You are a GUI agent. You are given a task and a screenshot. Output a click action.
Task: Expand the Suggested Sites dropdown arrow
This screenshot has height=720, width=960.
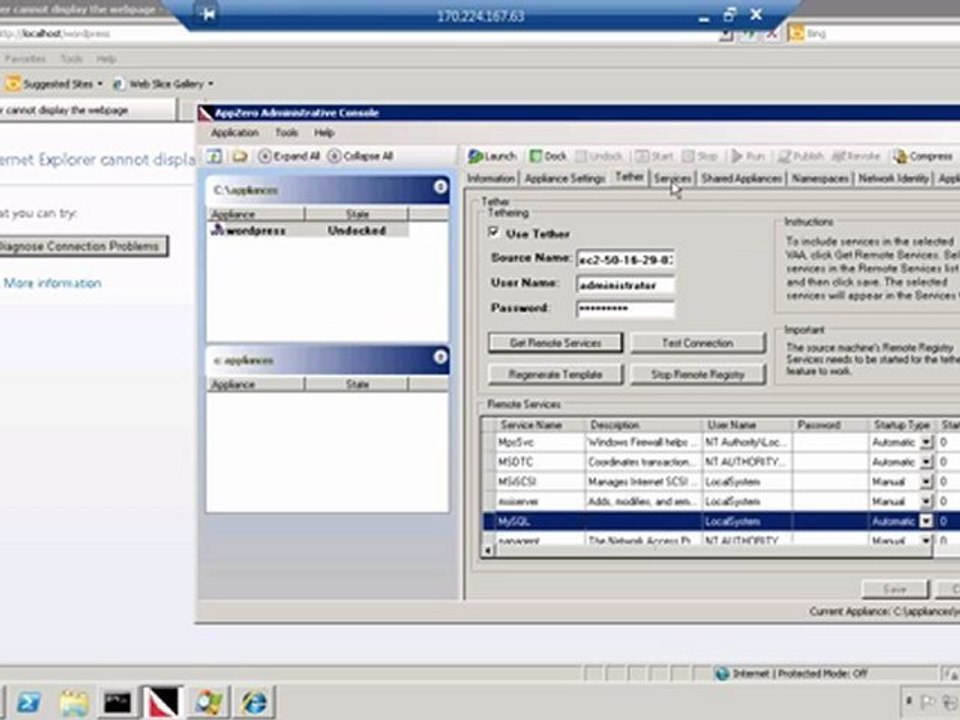coord(100,84)
